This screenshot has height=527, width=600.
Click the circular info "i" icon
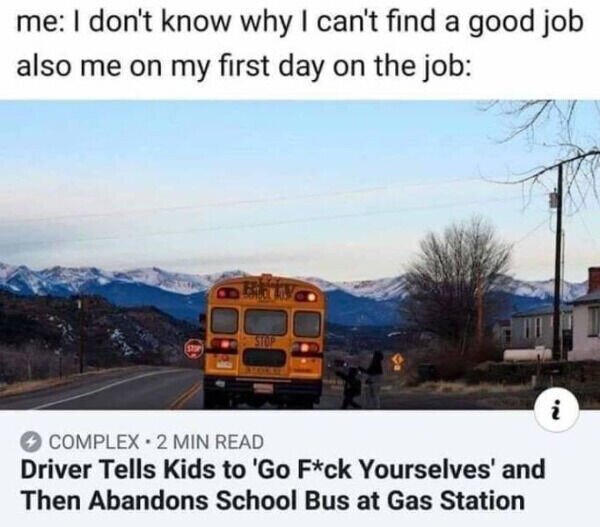(557, 412)
